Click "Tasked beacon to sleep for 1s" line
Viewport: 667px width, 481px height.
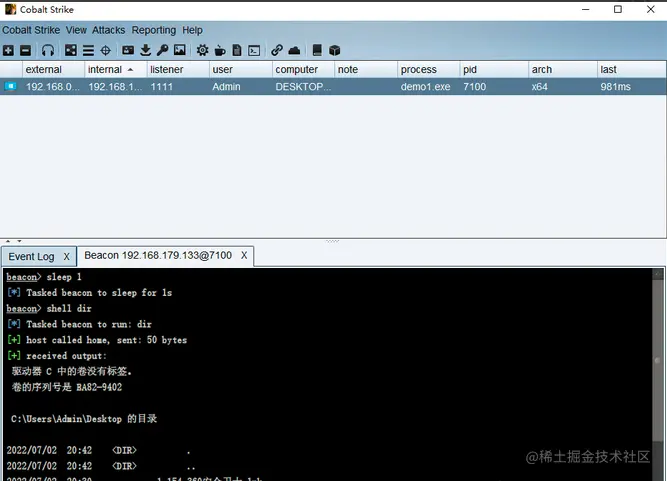[x=89, y=293]
